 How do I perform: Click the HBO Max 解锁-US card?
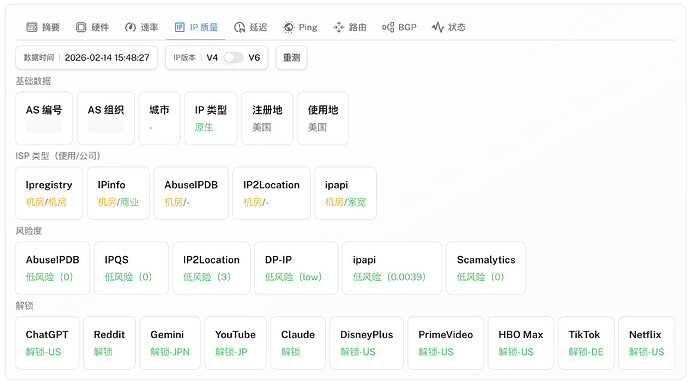521,343
